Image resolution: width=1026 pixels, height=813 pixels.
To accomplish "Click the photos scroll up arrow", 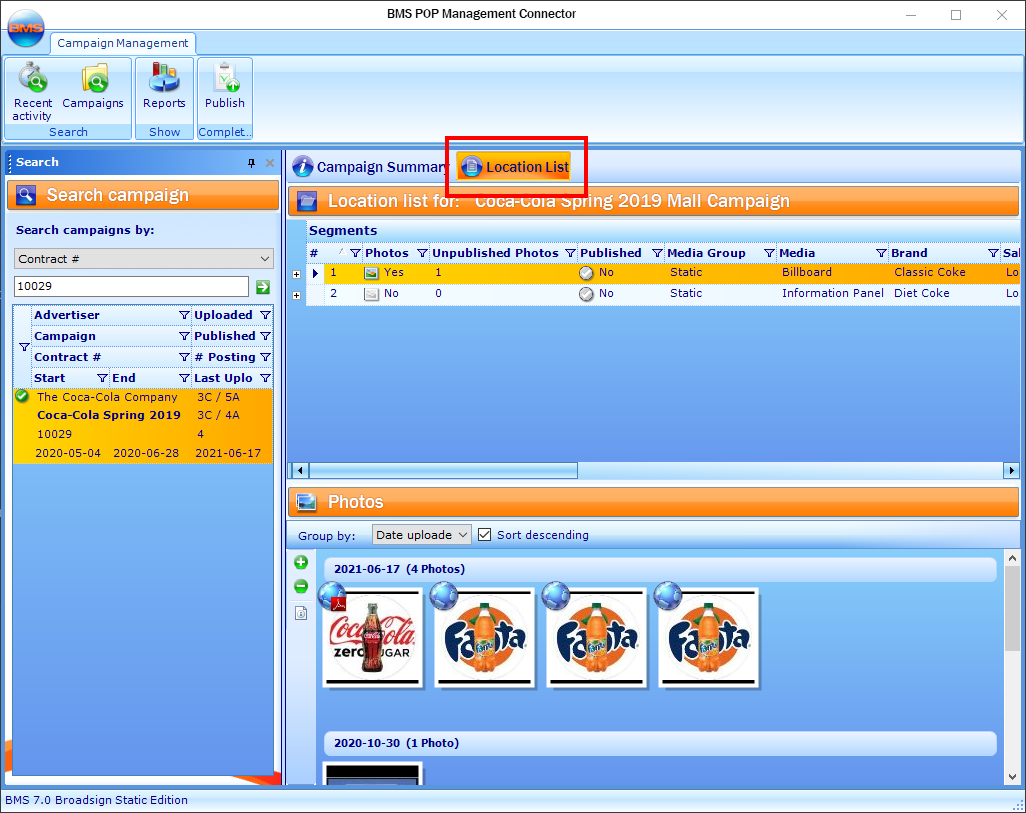I will (1012, 558).
